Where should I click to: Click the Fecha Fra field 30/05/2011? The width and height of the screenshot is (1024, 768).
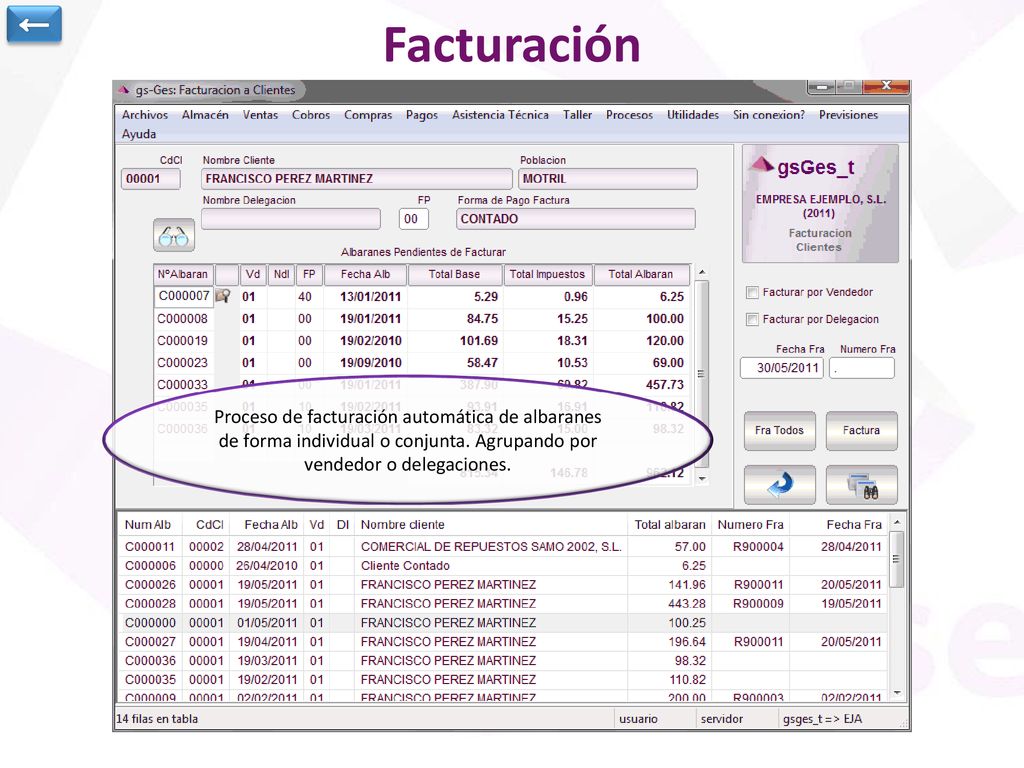click(782, 368)
